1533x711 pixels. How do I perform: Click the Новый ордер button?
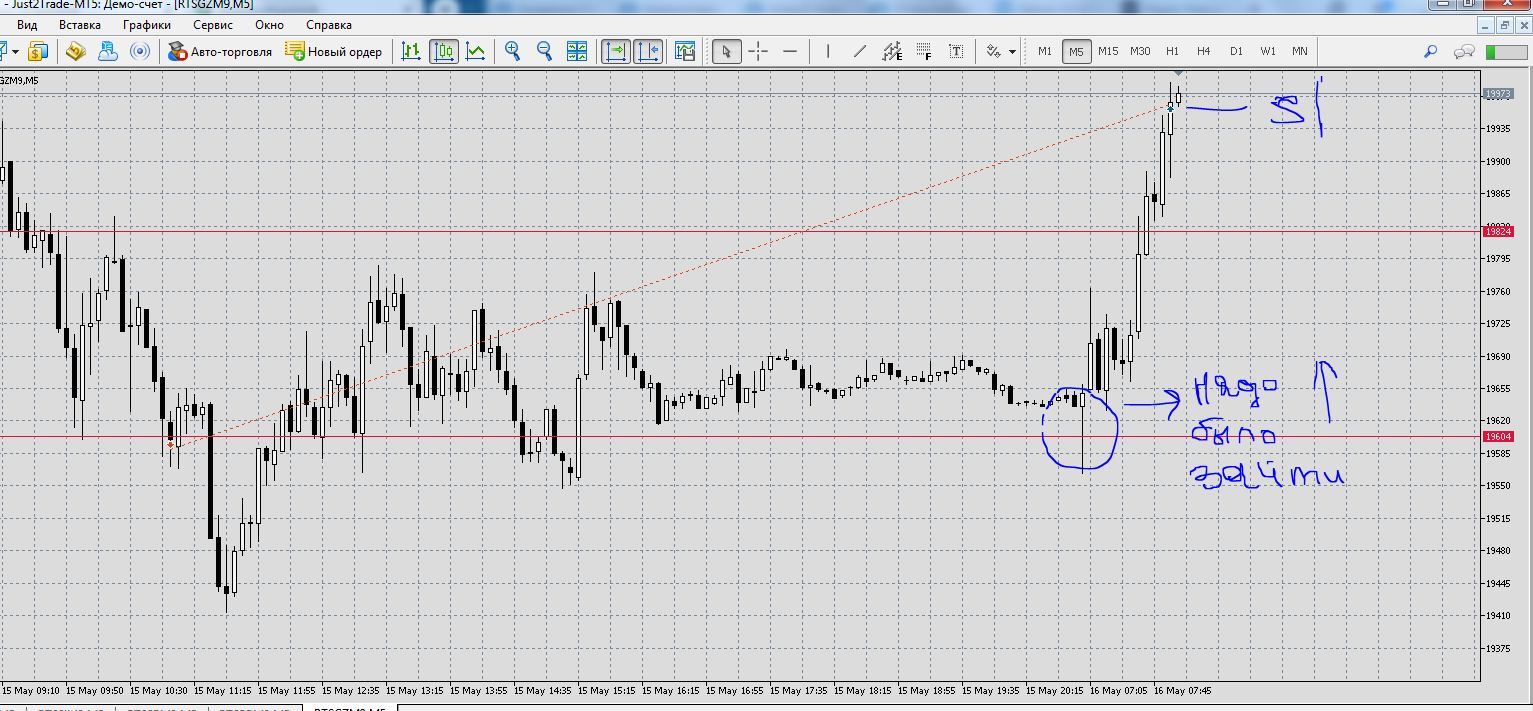click(x=333, y=51)
